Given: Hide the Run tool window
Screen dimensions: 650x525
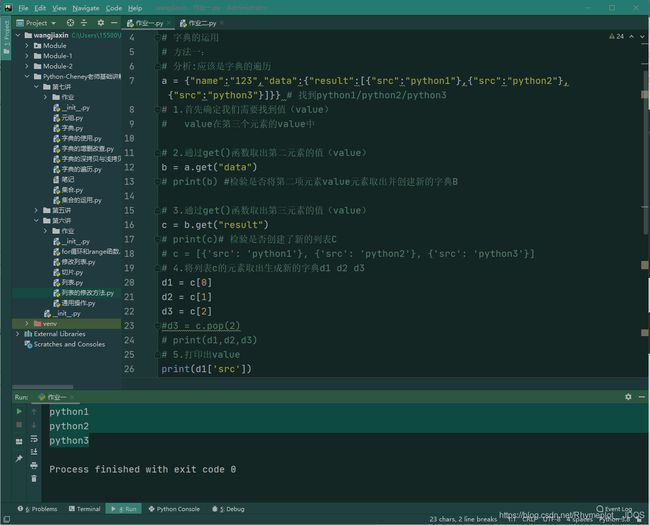Looking at the screenshot, I should coord(642,397).
